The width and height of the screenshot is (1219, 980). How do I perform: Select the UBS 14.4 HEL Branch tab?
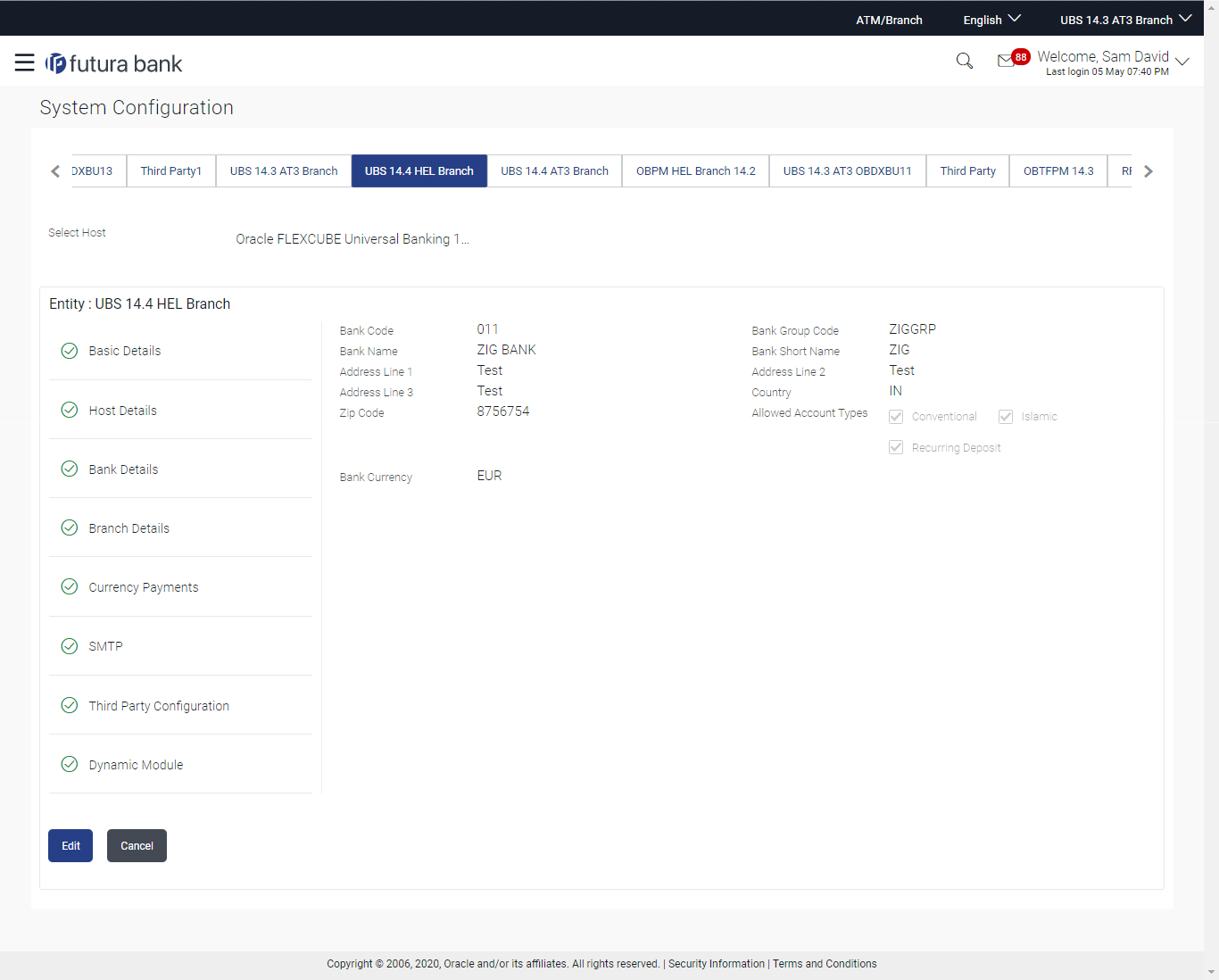coord(419,170)
